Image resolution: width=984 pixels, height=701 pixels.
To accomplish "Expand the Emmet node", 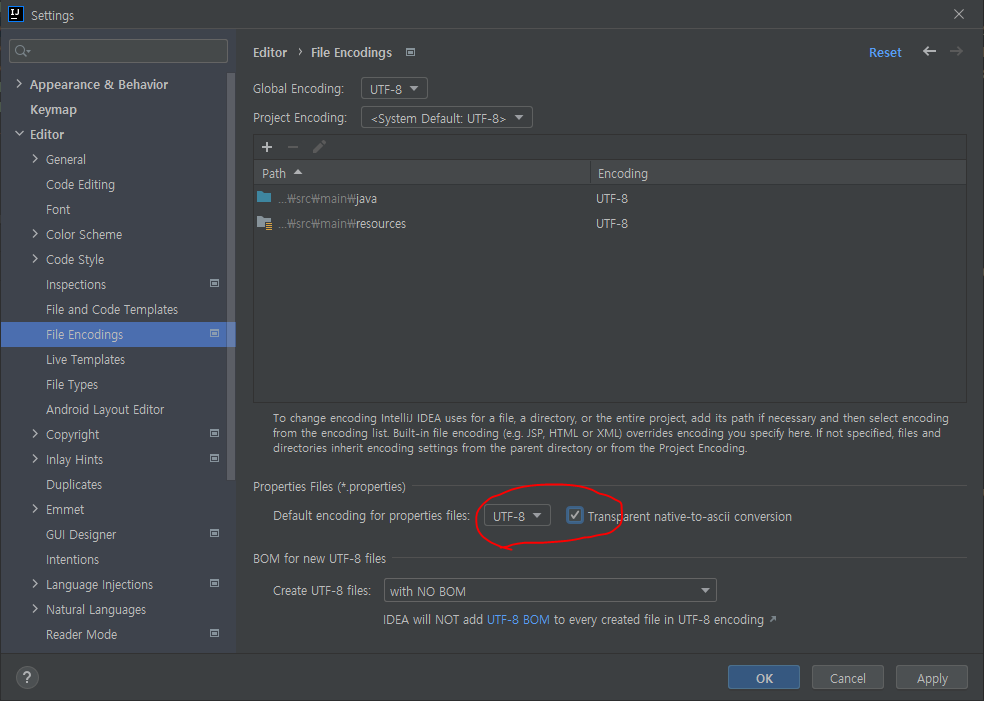I will coord(35,509).
